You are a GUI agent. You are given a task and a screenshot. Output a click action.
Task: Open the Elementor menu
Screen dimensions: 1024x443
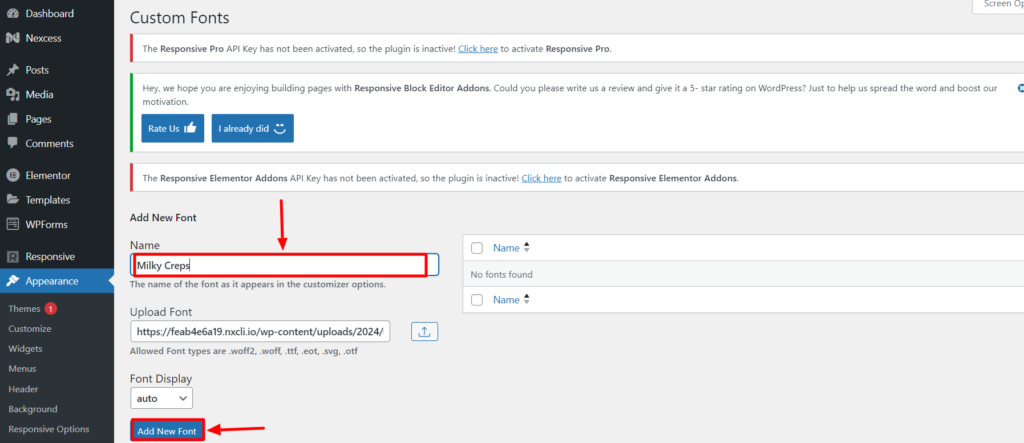point(48,175)
